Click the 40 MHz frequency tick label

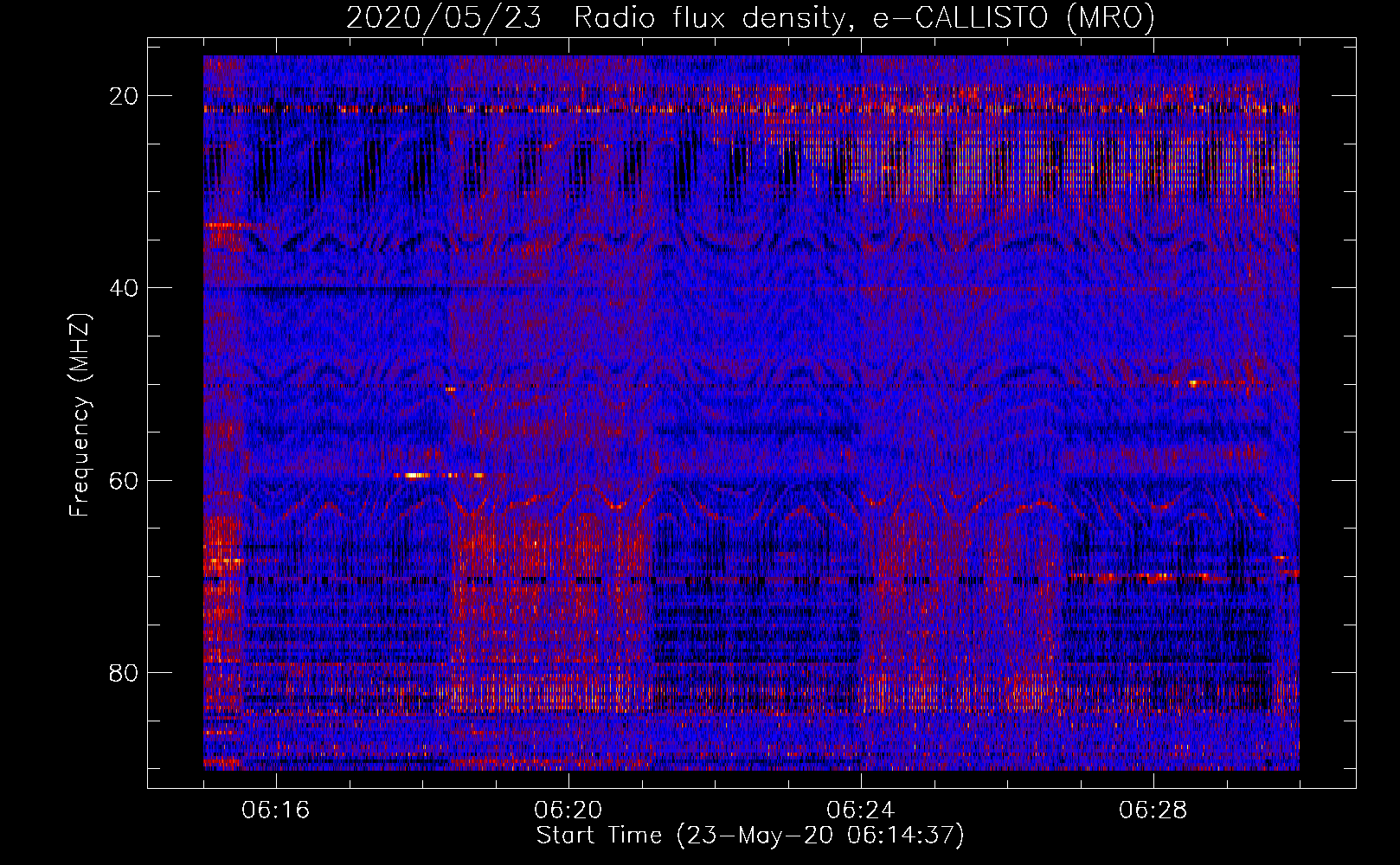(125, 288)
